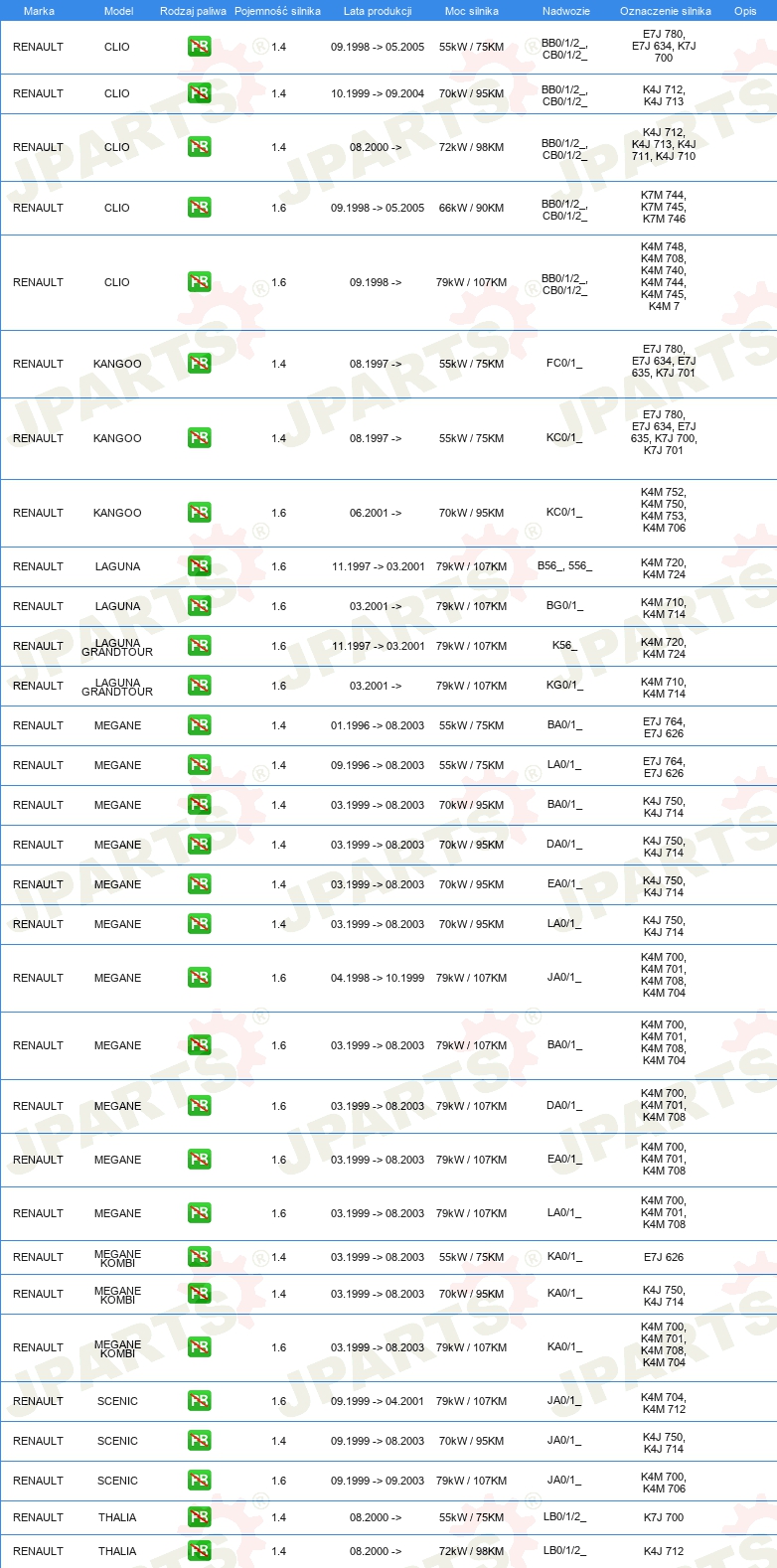The image size is (777, 1568).
Task: Click fuel icon in MEGANE KOMBI 1.6 row
Action: (200, 1347)
